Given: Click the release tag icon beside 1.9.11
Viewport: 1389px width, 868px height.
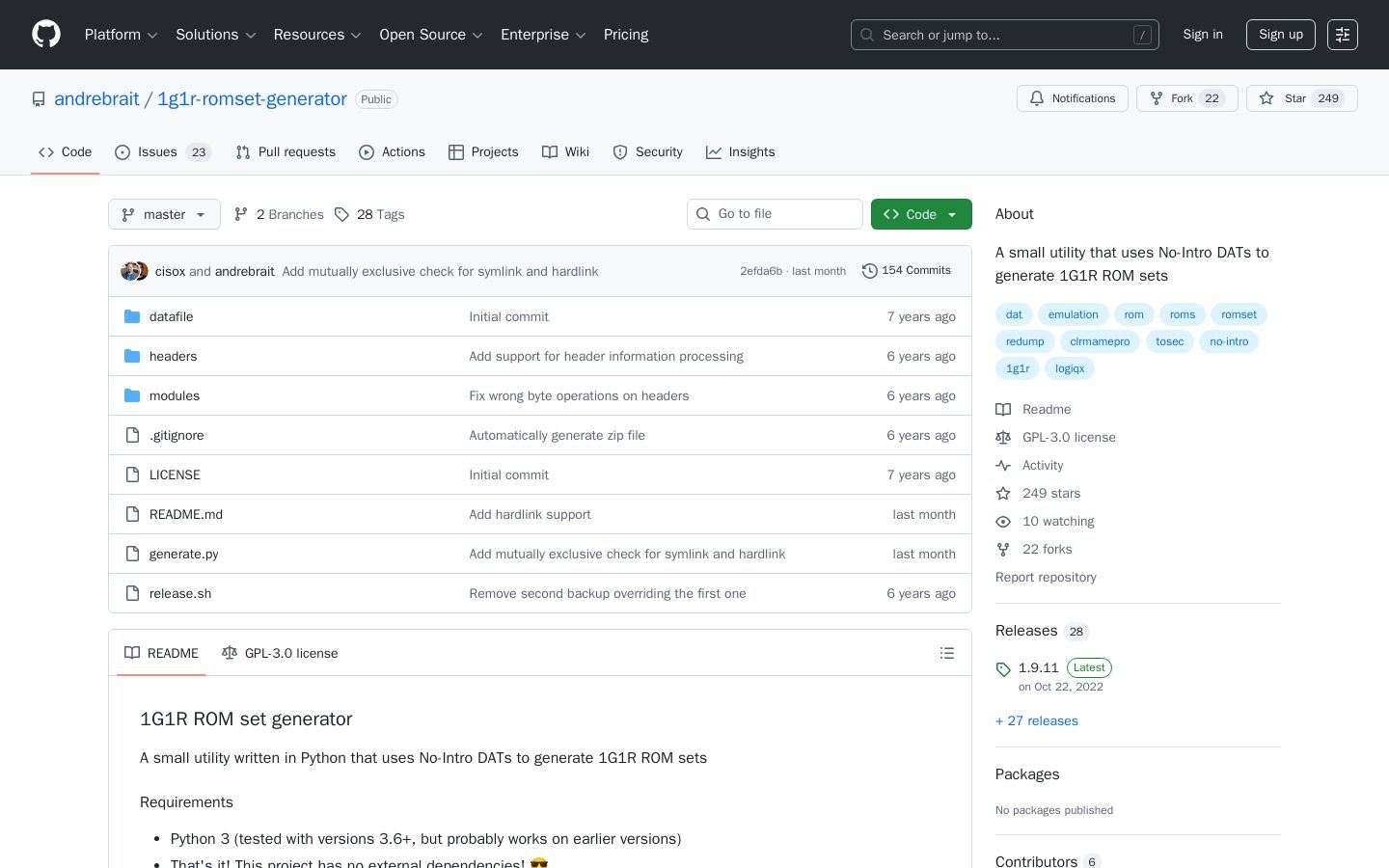Looking at the screenshot, I should pos(1003,669).
